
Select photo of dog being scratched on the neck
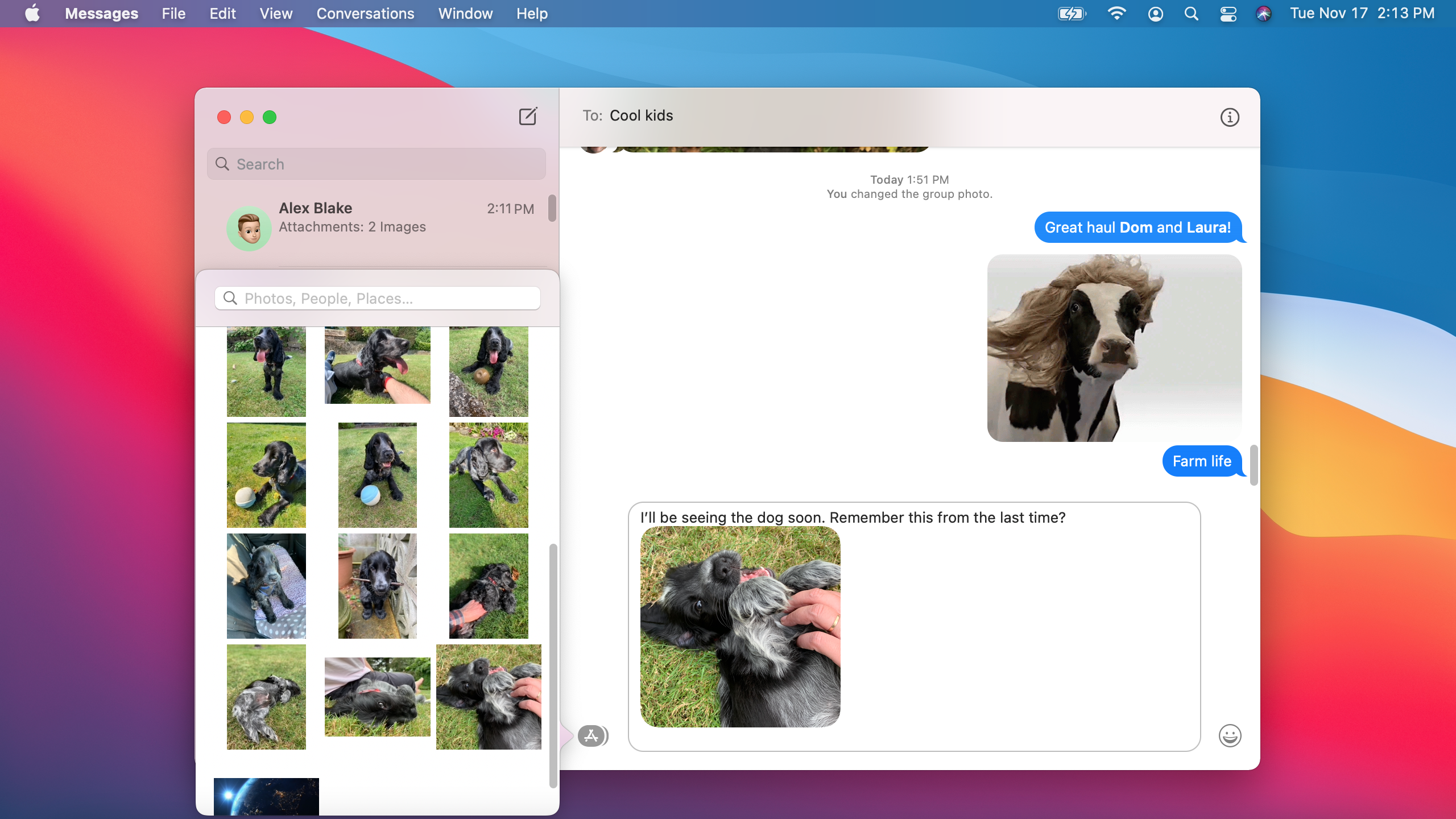[489, 697]
